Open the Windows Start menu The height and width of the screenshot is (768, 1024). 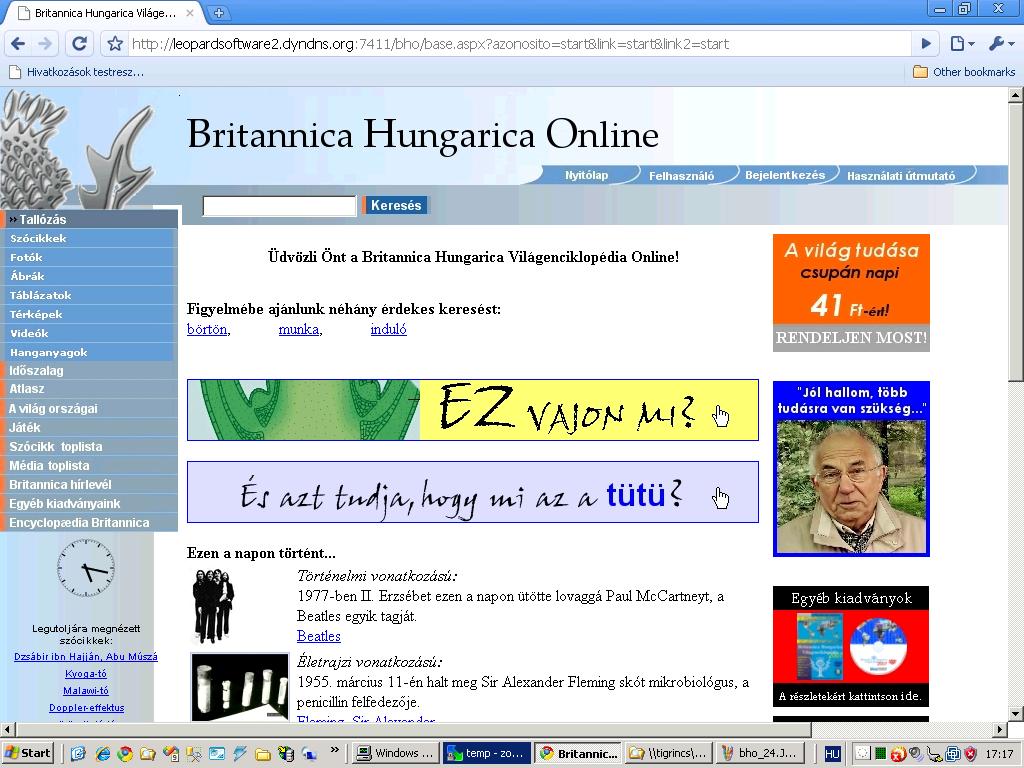(x=28, y=753)
